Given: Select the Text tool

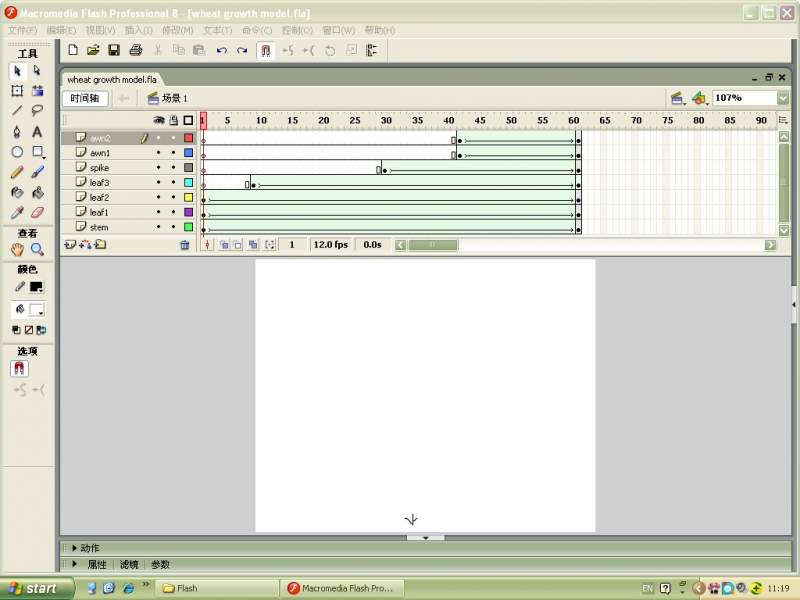Looking at the screenshot, I should (37, 132).
